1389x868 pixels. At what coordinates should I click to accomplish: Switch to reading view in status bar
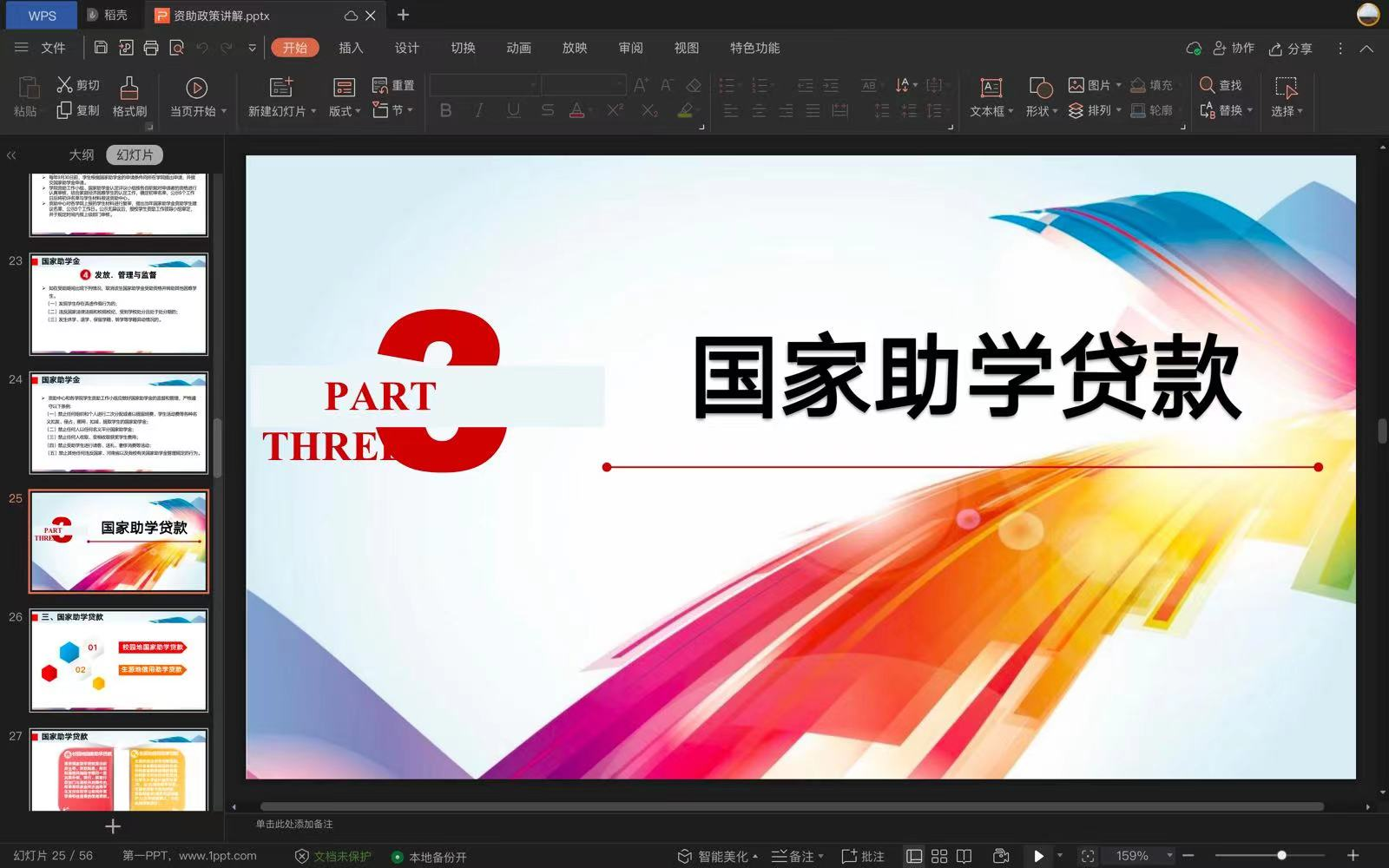[x=964, y=856]
